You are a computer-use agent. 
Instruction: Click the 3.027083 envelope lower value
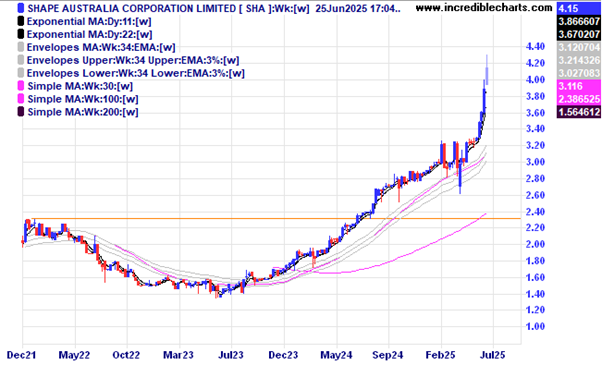[579, 73]
